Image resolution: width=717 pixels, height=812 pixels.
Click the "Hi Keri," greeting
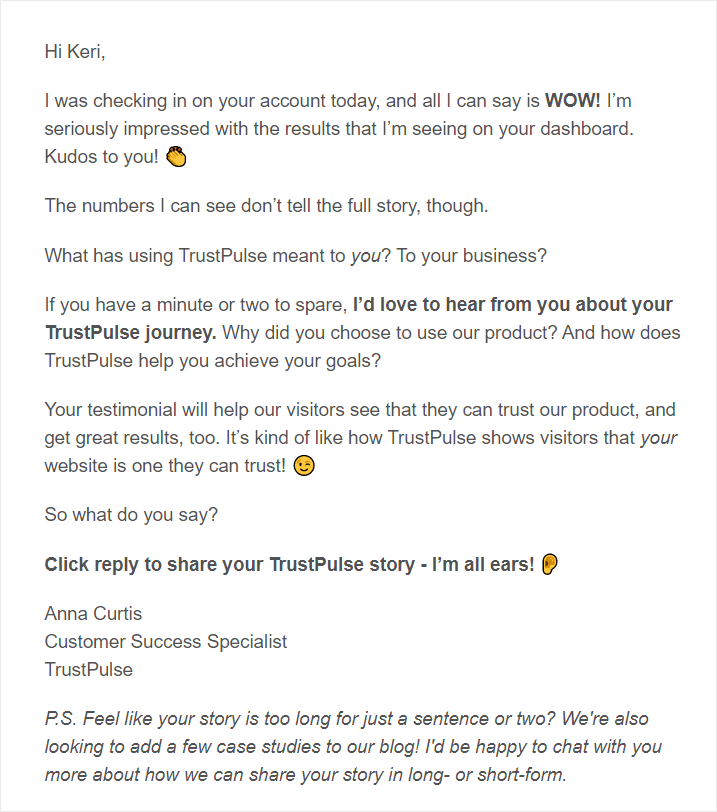point(75,52)
